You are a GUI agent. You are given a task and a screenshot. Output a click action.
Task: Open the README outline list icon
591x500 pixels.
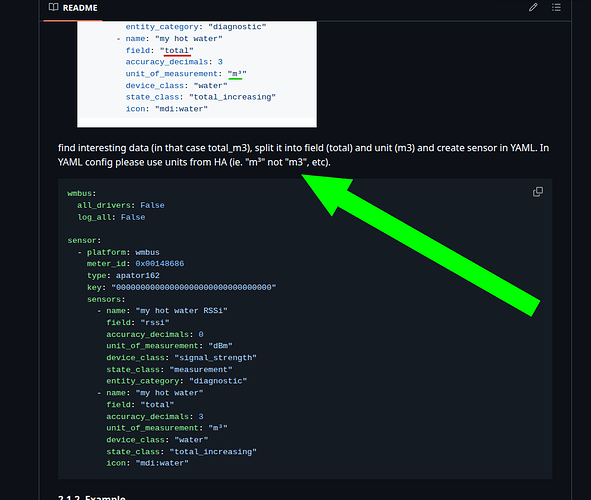(x=556, y=8)
